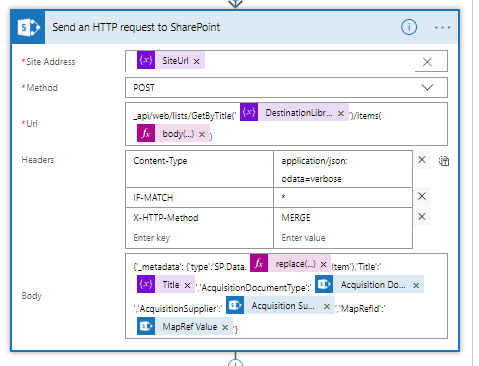Click the Title variable icon in Body
The image size is (479, 366).
tap(146, 284)
